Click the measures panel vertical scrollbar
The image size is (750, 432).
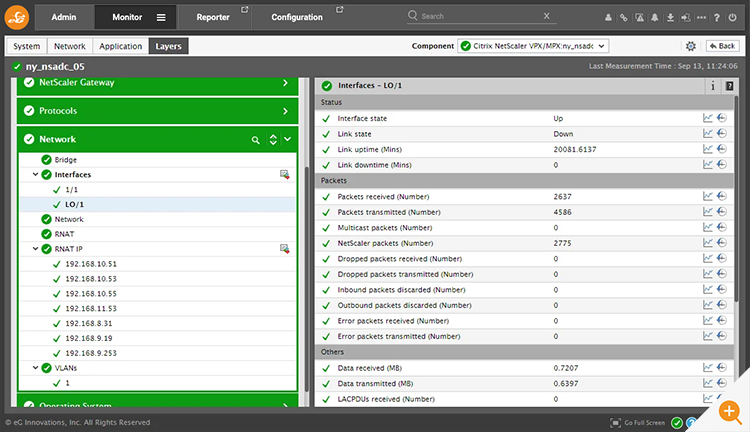(x=737, y=199)
